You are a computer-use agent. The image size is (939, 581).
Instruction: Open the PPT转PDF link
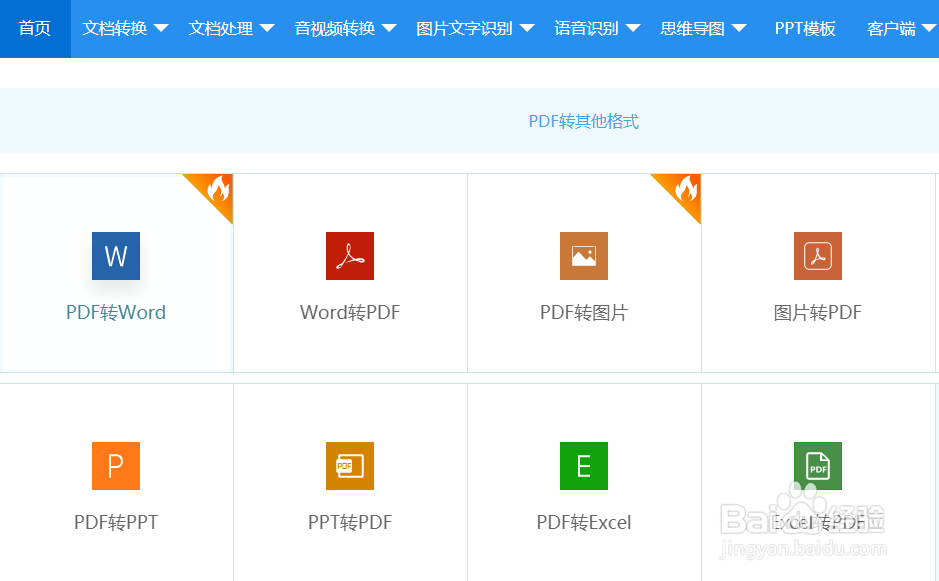click(350, 522)
